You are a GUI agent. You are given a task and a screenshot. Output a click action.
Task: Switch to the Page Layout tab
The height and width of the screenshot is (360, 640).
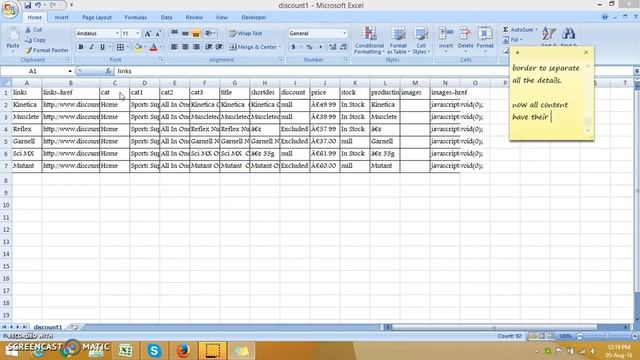click(x=97, y=18)
